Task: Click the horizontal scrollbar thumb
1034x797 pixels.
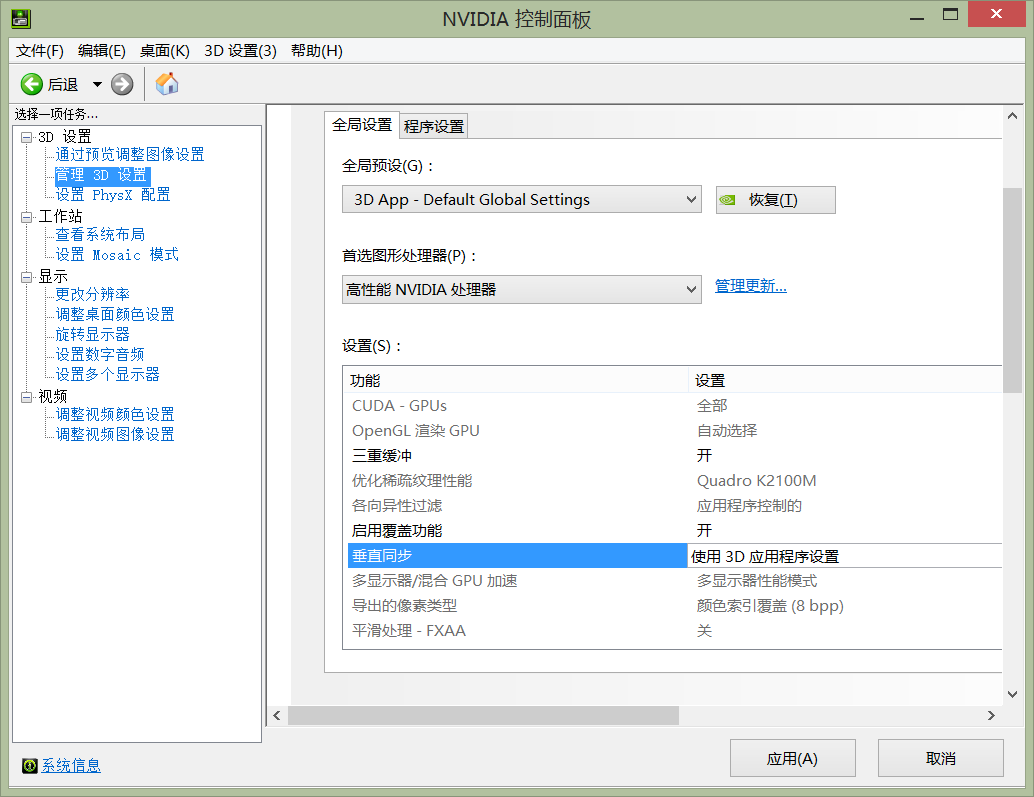Action: (483, 715)
